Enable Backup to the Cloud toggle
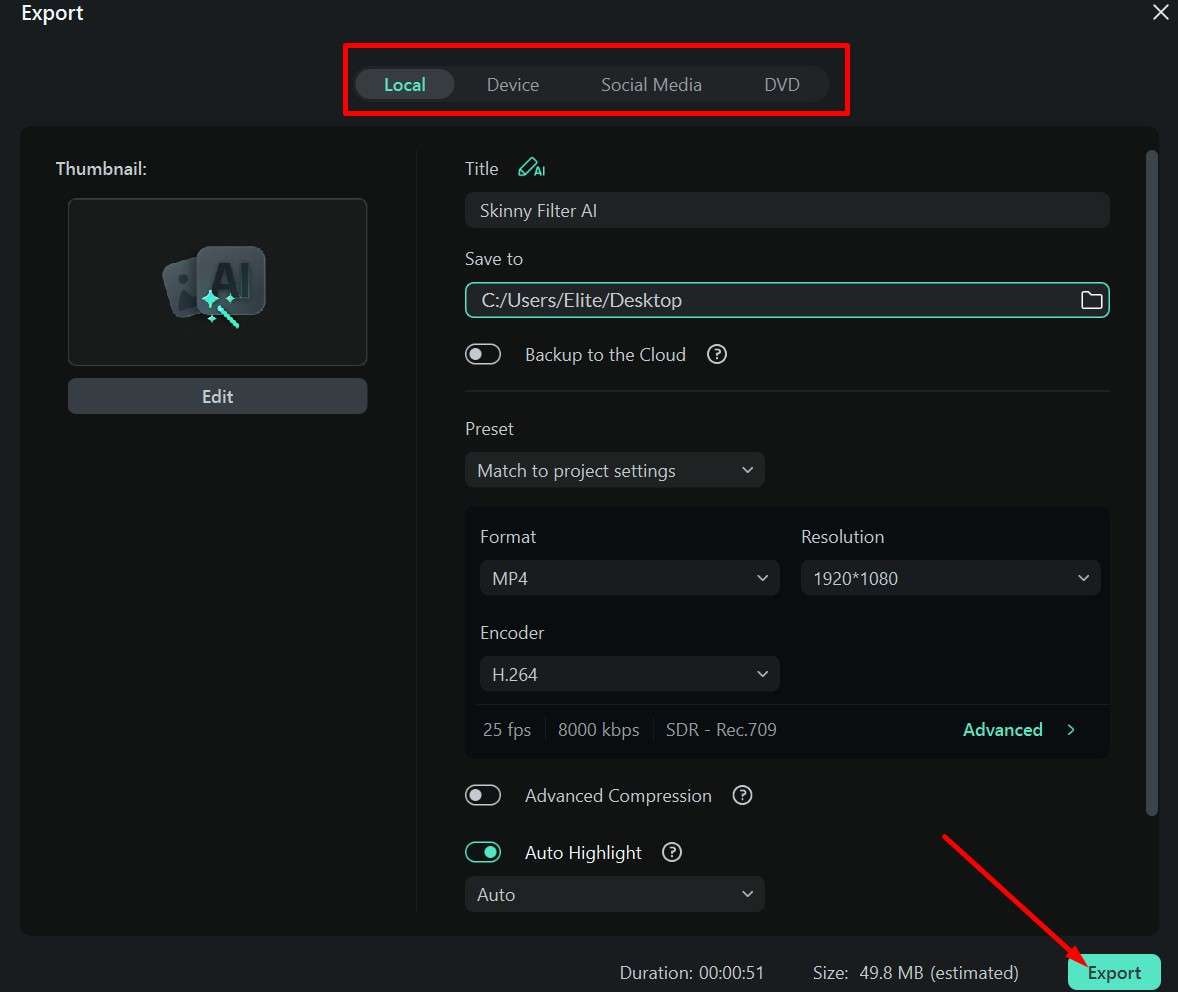 coord(483,354)
